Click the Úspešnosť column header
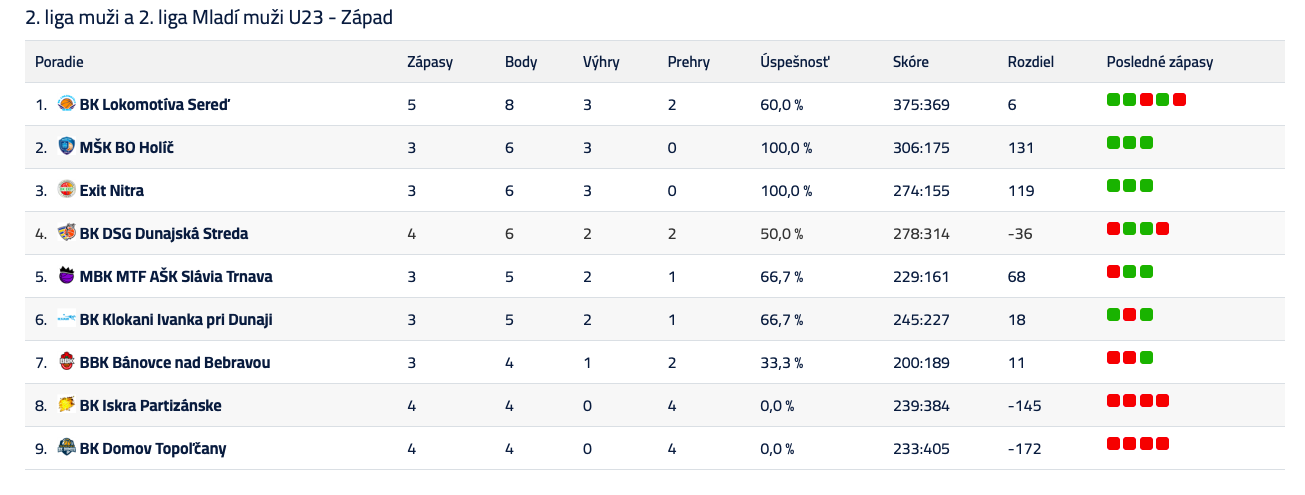This screenshot has height=495, width=1305. tap(795, 62)
